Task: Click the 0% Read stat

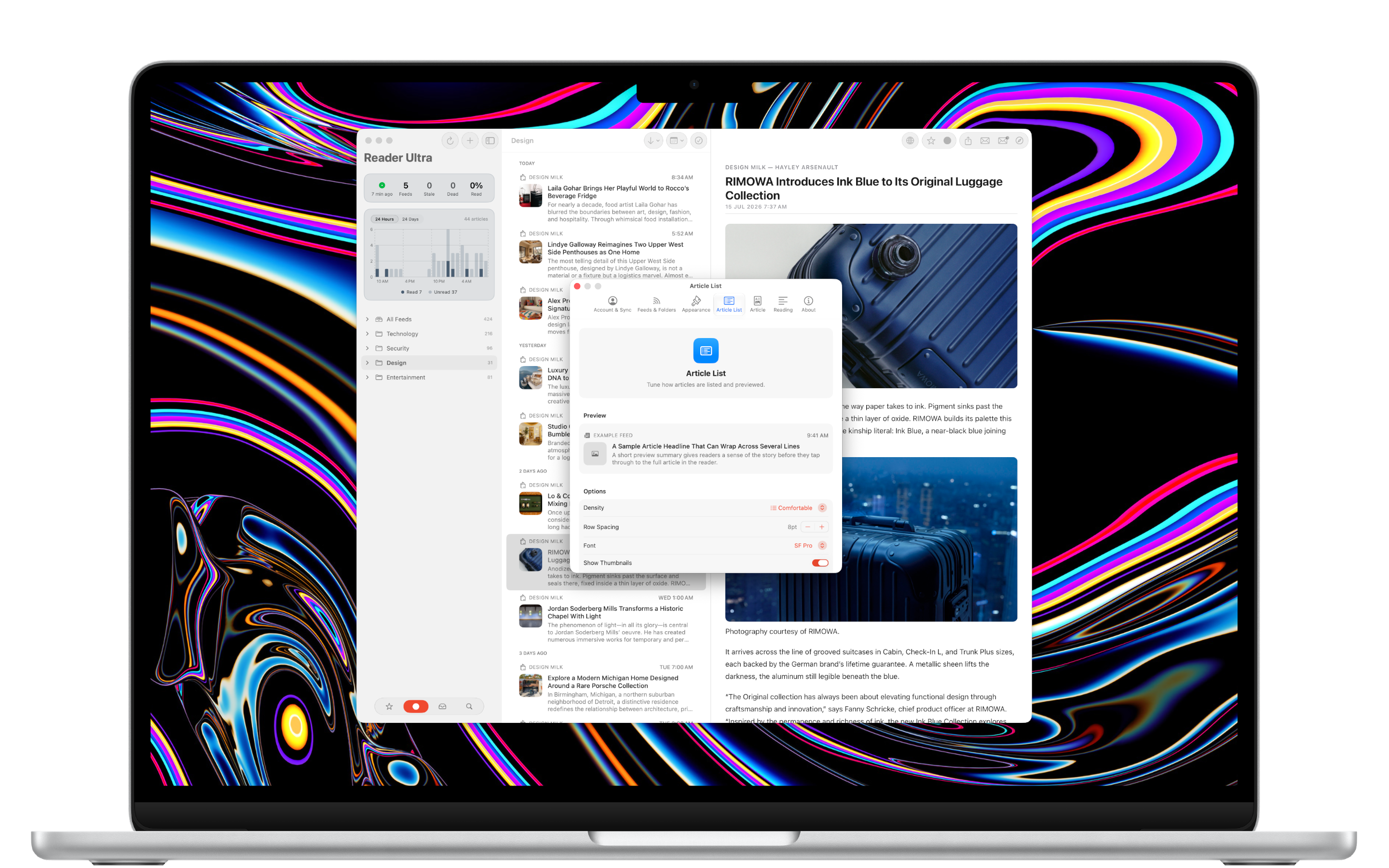Action: (477, 189)
